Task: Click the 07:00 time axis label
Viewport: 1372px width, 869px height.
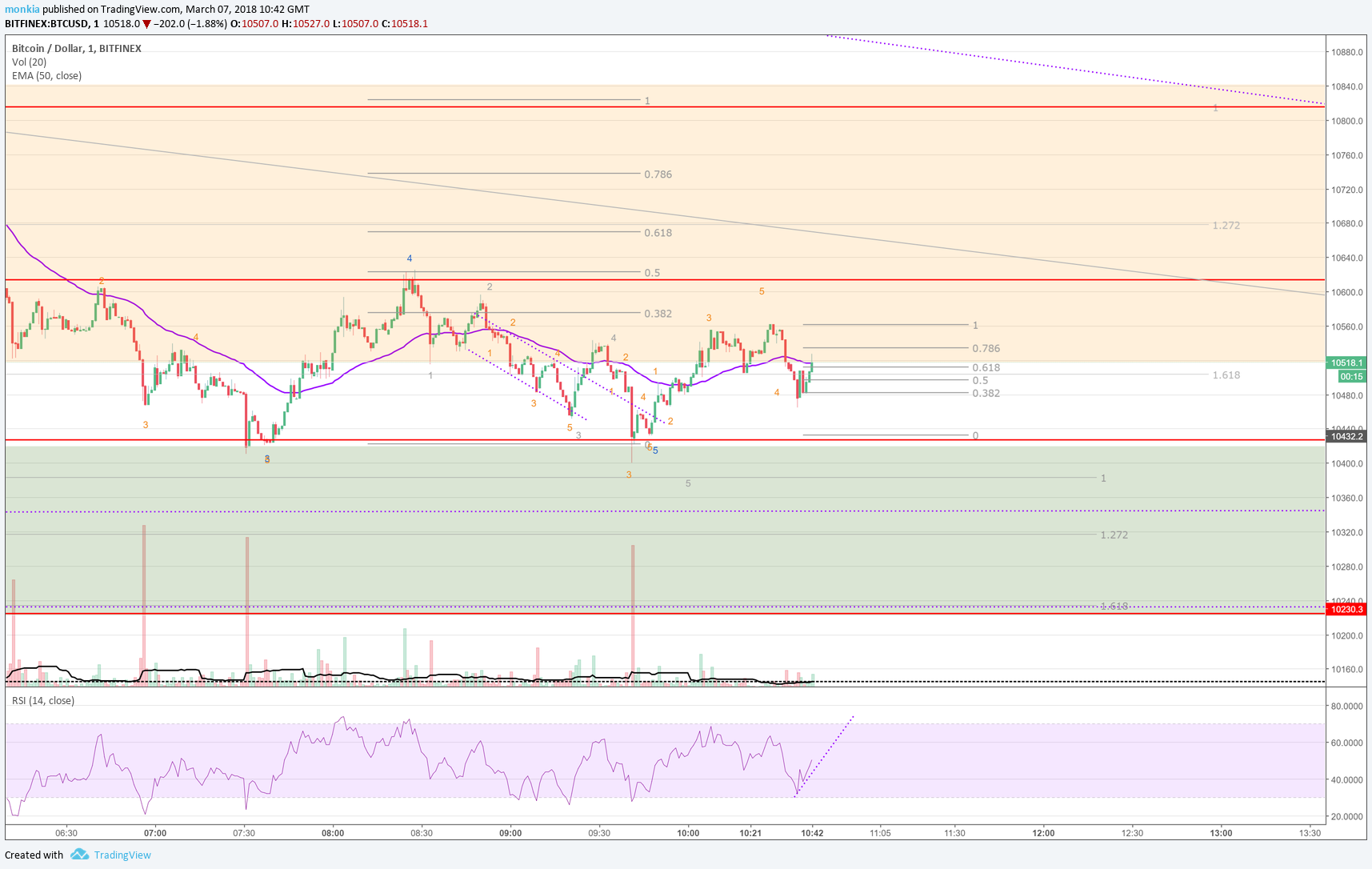Action: click(155, 833)
